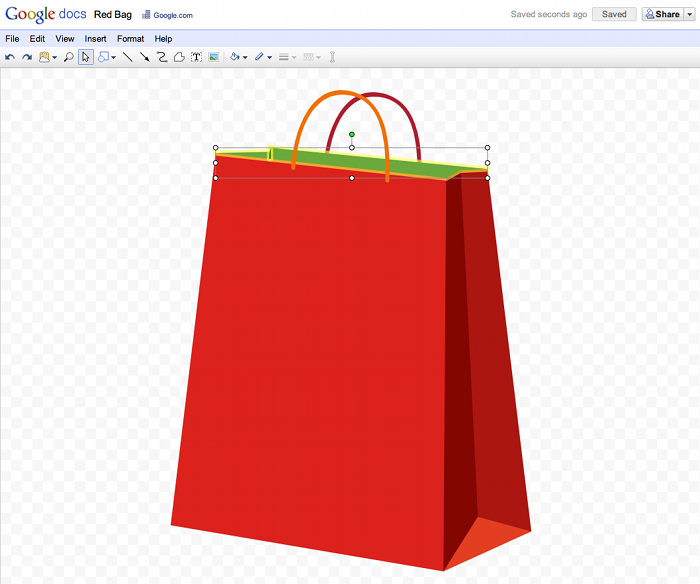Click the 'Saved seconds ago' status text

pos(549,14)
